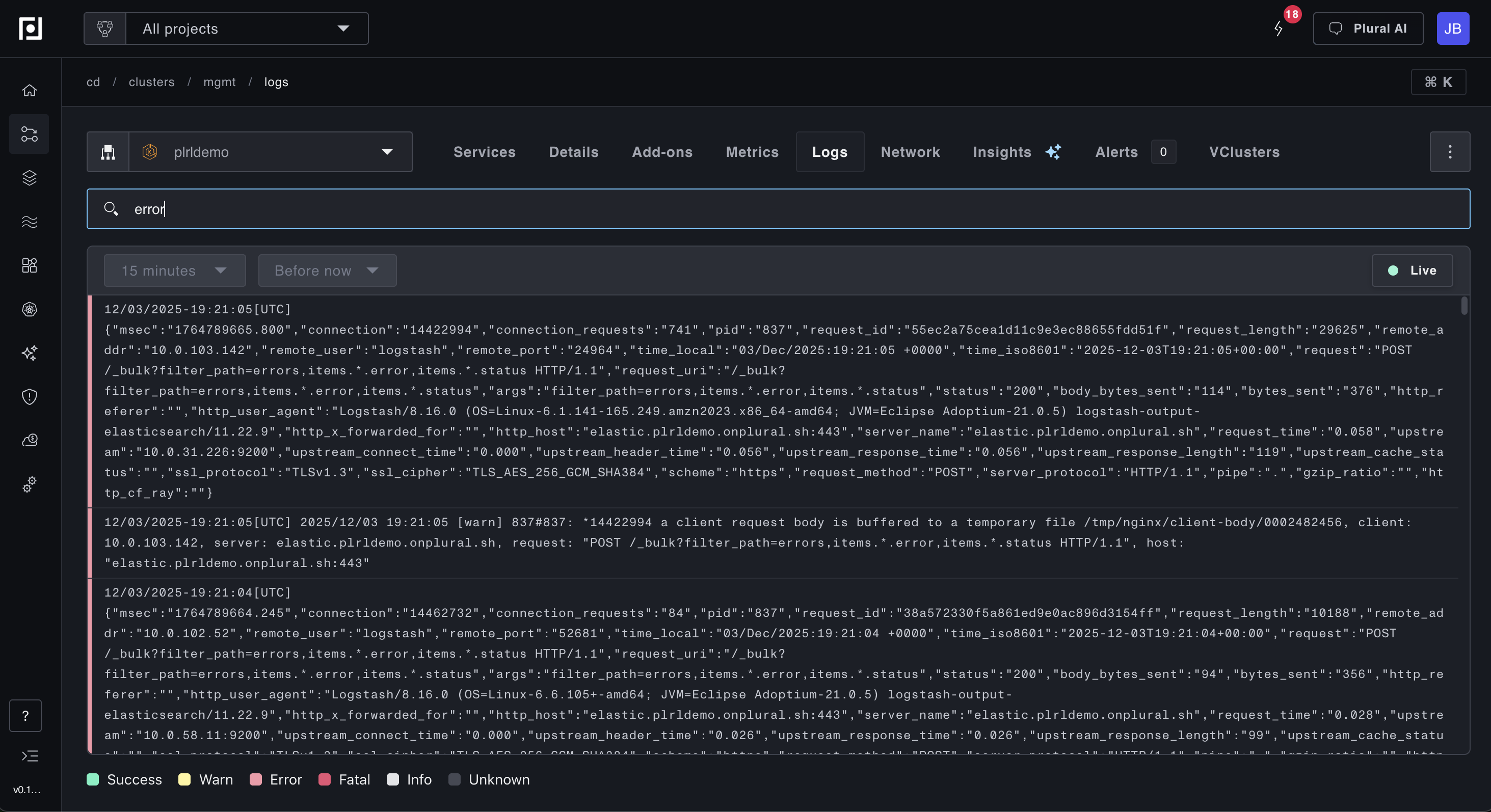Open the AI sparkle icon in sidebar
The image size is (1491, 812).
(x=30, y=353)
